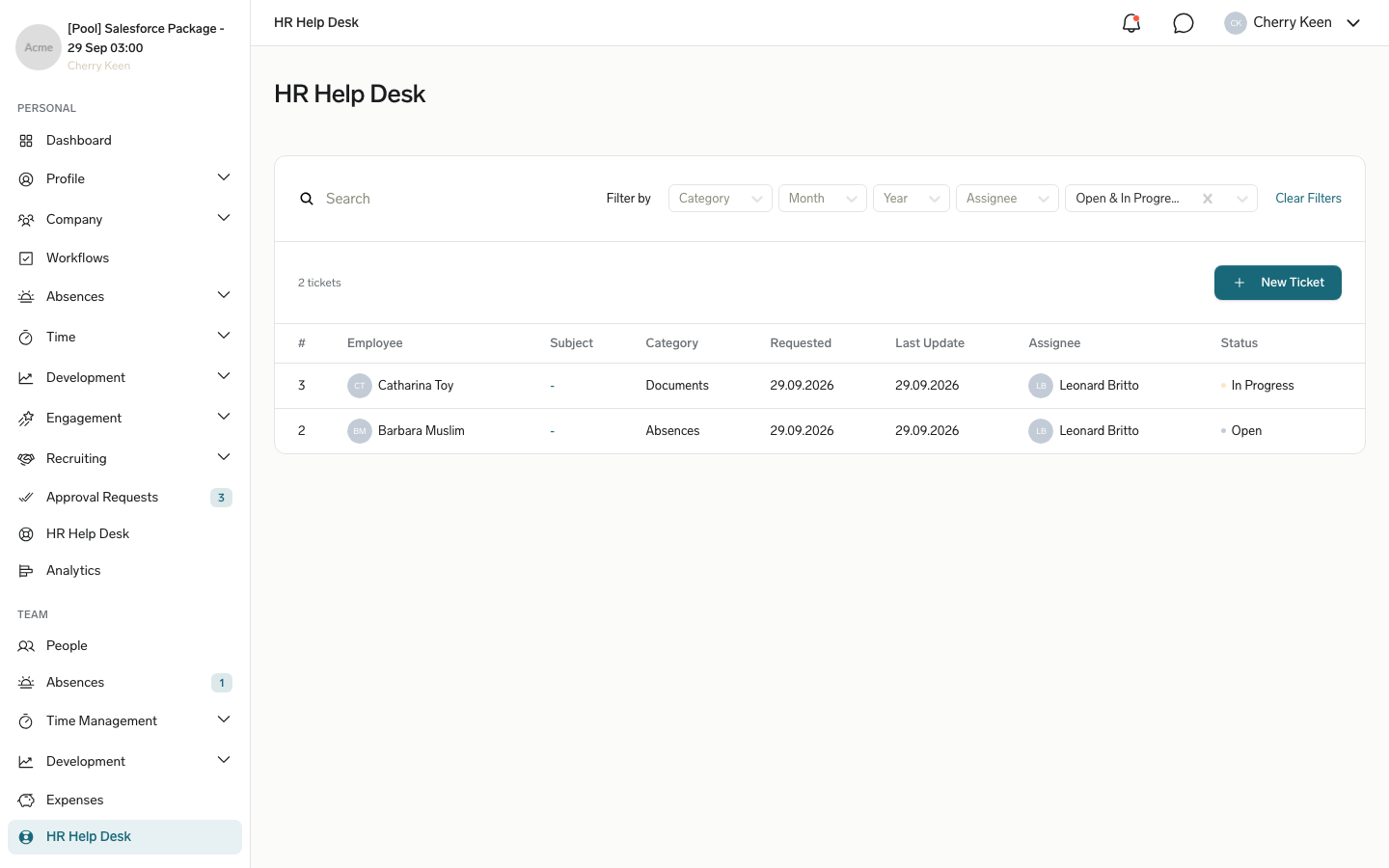Click the Company people icon

tap(26, 220)
